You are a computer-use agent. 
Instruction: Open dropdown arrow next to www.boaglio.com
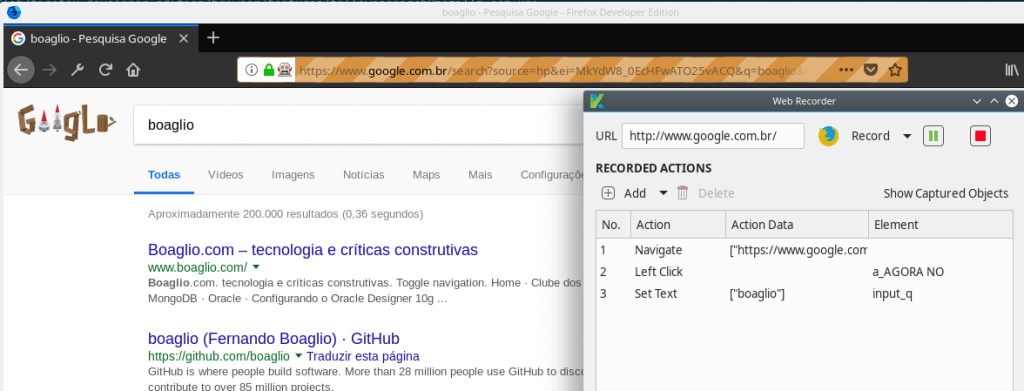[256, 267]
